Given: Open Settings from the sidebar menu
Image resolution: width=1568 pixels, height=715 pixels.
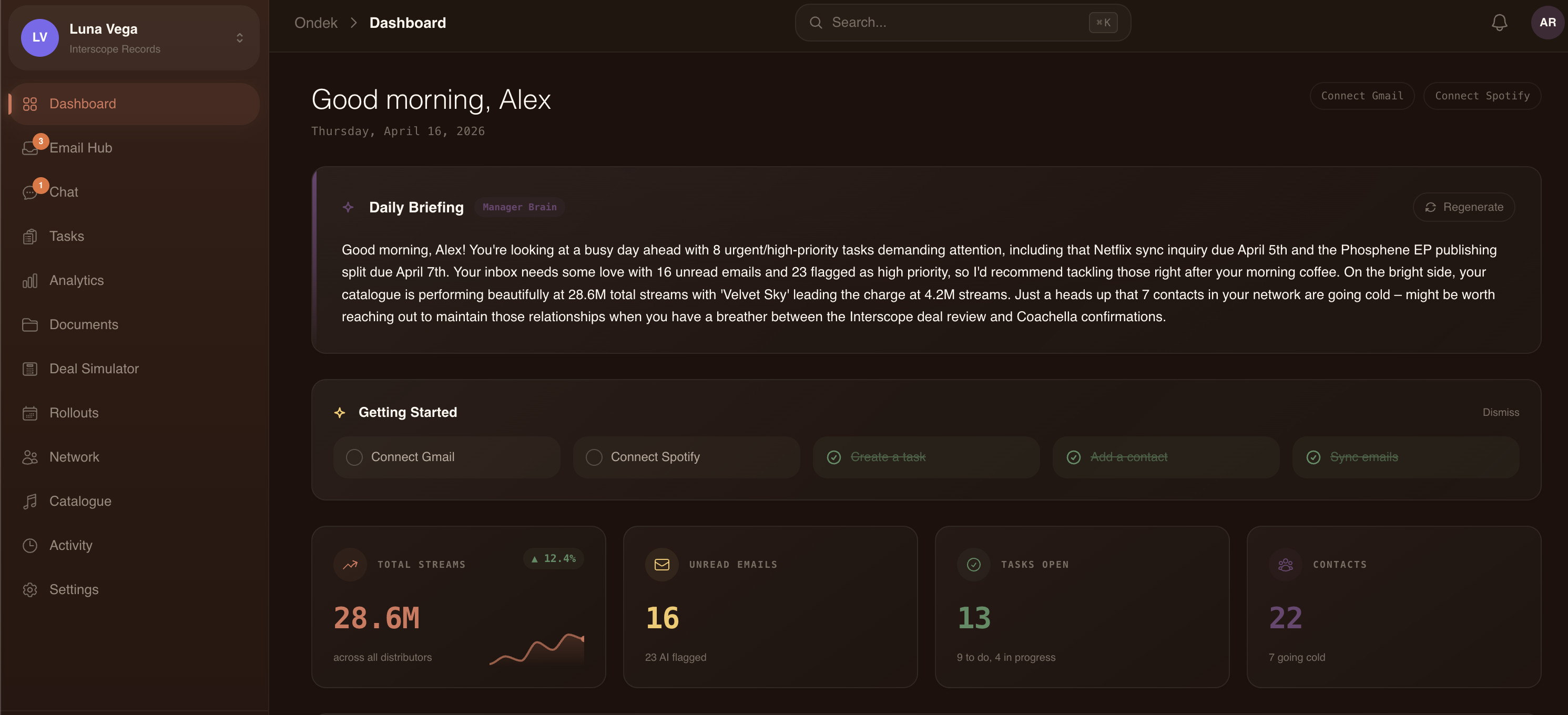Looking at the screenshot, I should coord(74,589).
